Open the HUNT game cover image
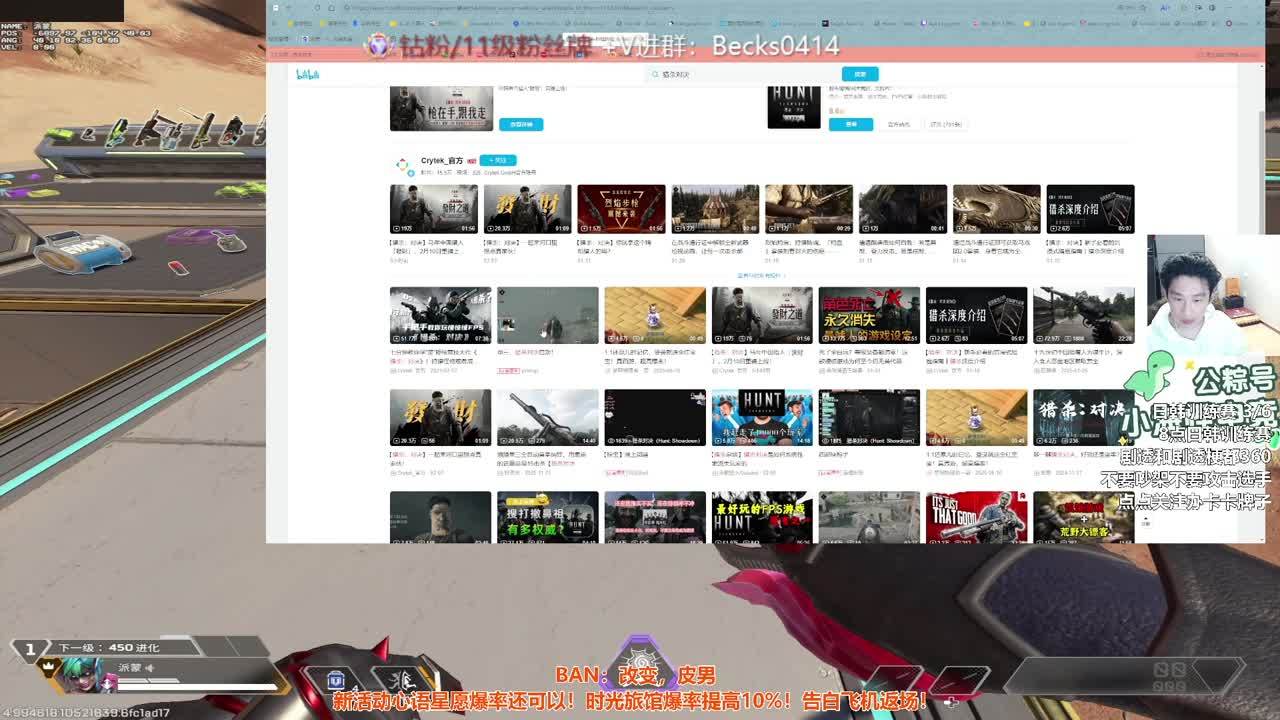The image size is (1280, 720). [x=793, y=107]
